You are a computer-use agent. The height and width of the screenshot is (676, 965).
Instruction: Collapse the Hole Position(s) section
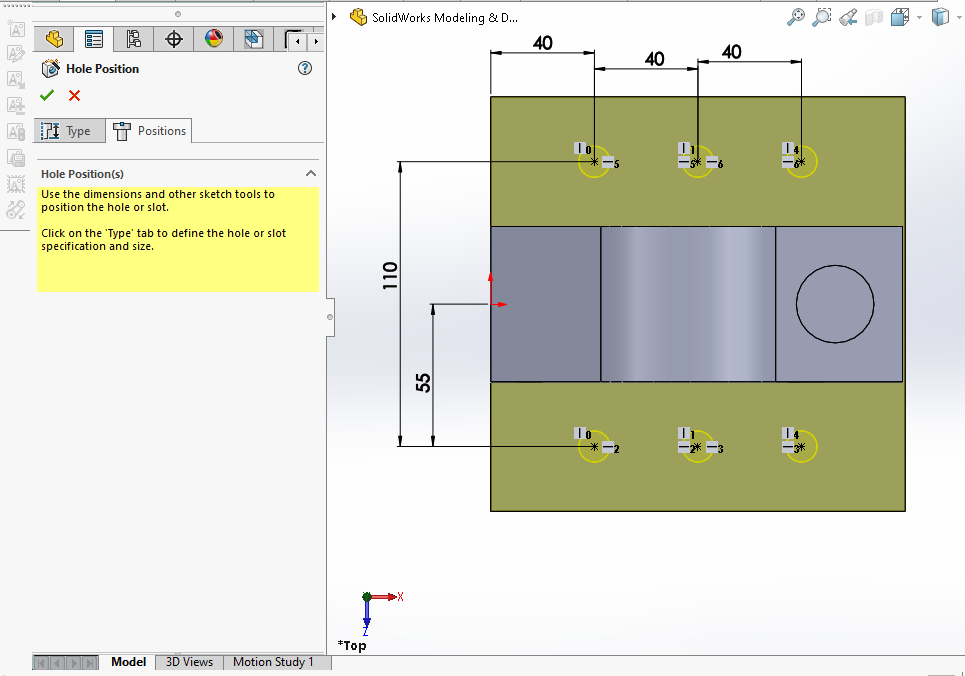click(310, 174)
